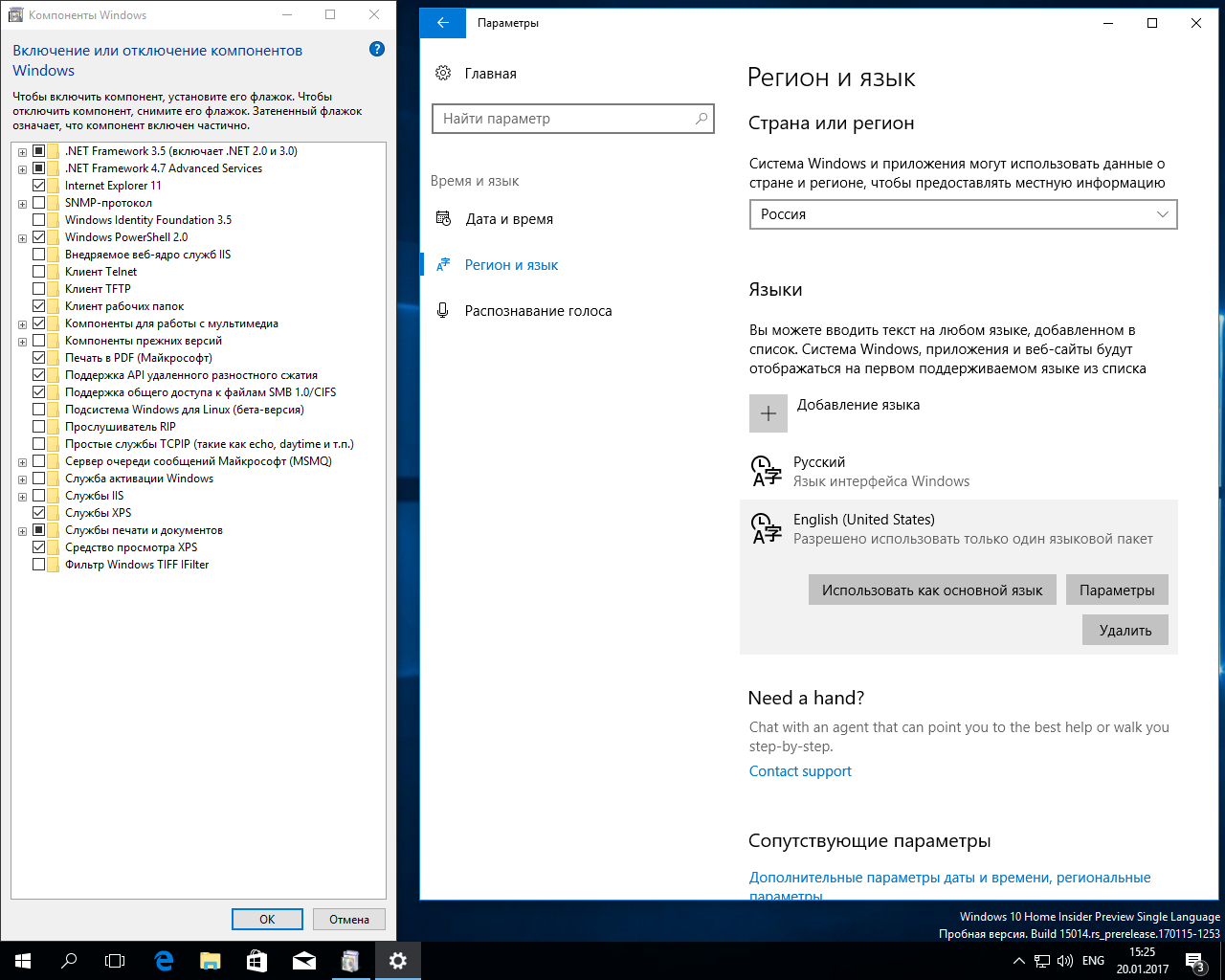Viewport: 1225px width, 980px height.
Task: Open File Explorer from the taskbar
Action: coord(211,961)
